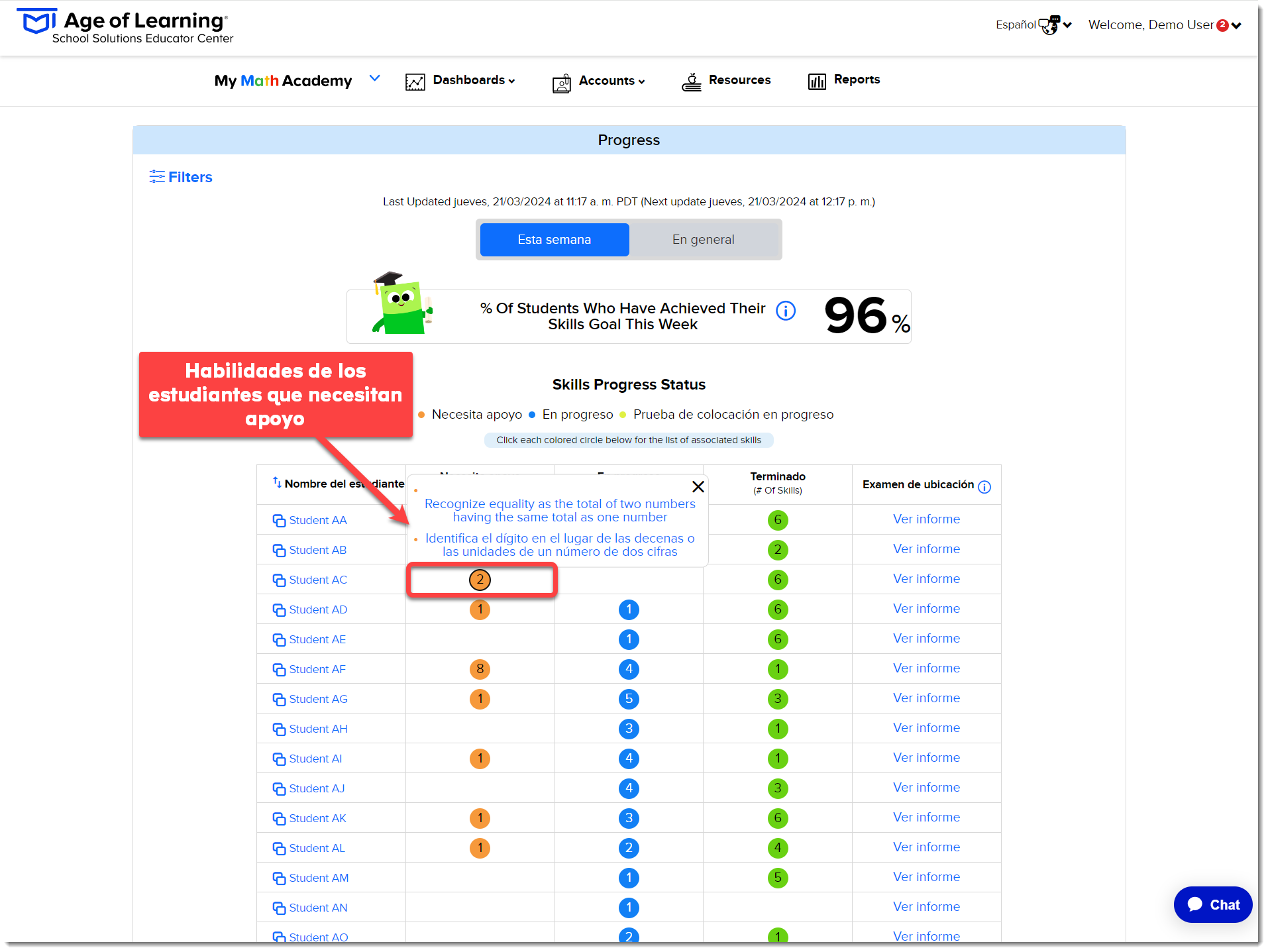The height and width of the screenshot is (952, 1268).
Task: Click copy icon beside Student AG
Action: pos(279,700)
